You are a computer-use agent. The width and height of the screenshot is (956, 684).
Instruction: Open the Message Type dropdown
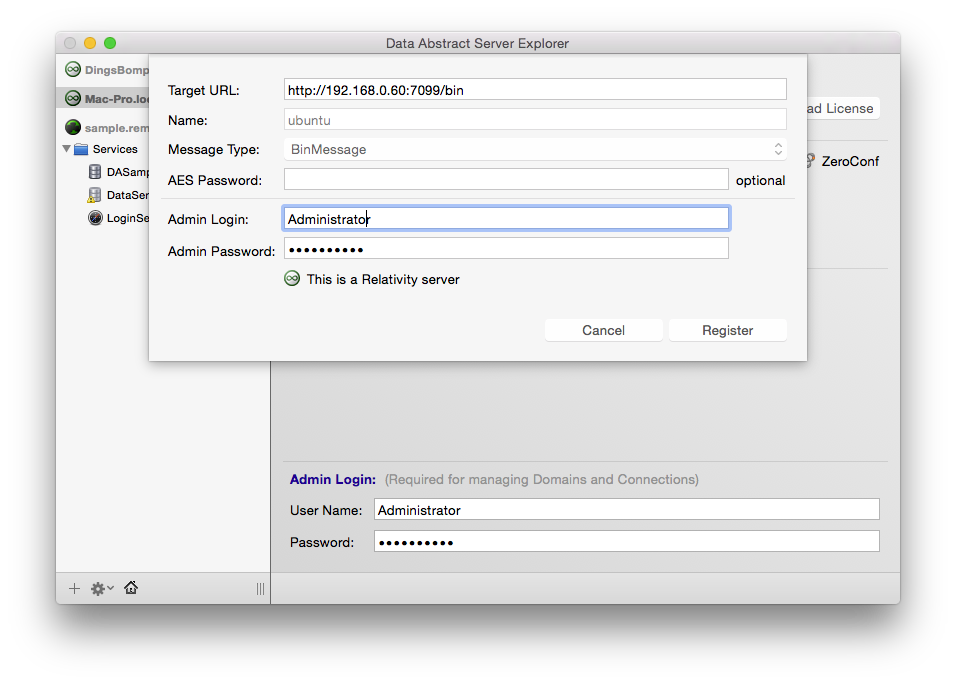[535, 149]
